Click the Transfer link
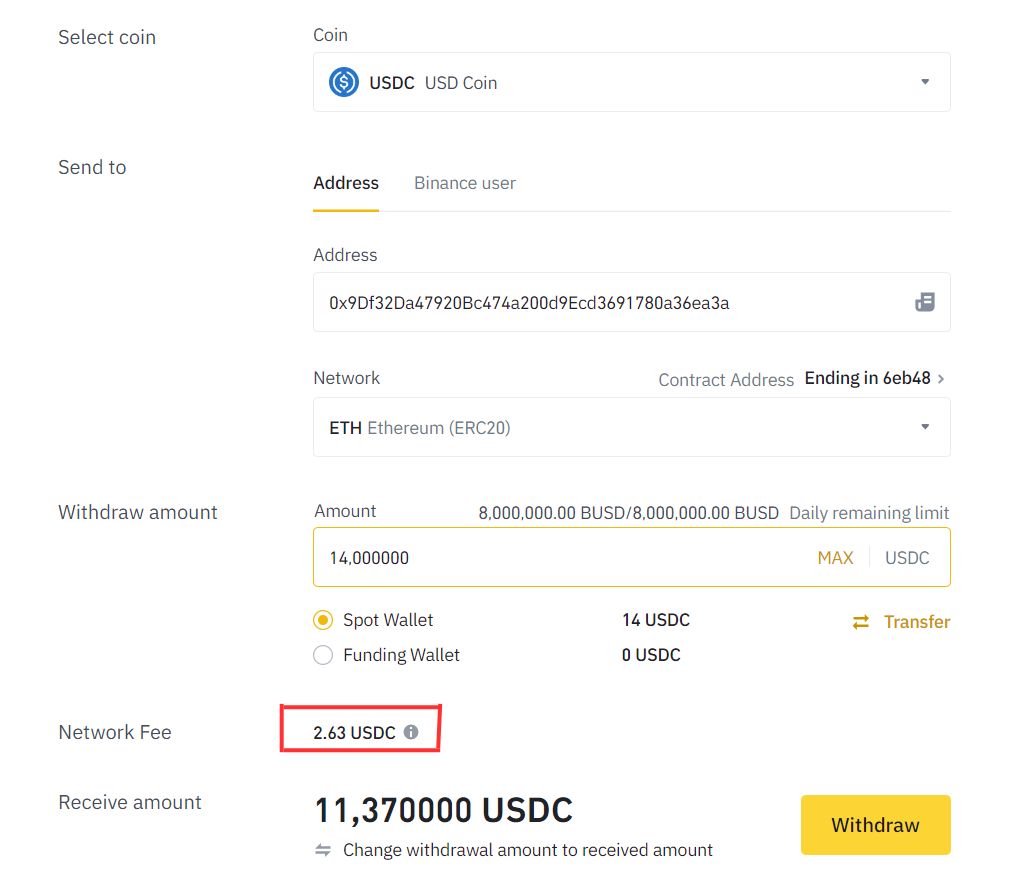This screenshot has width=1016, height=891. coord(918,621)
